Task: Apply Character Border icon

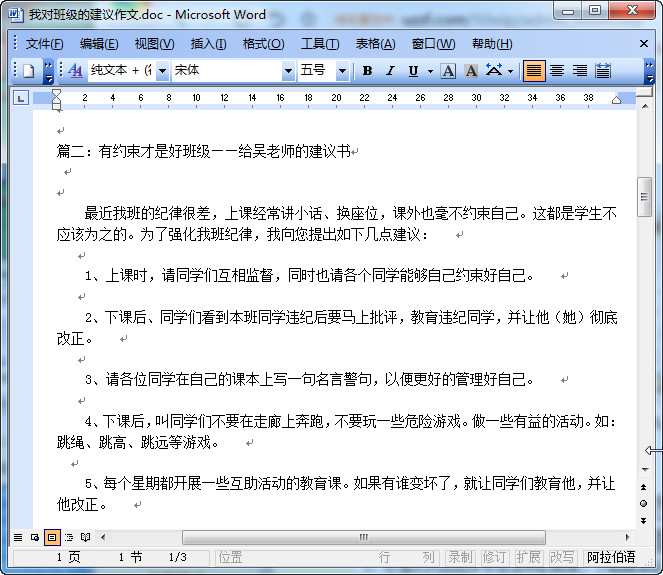Action: [448, 71]
